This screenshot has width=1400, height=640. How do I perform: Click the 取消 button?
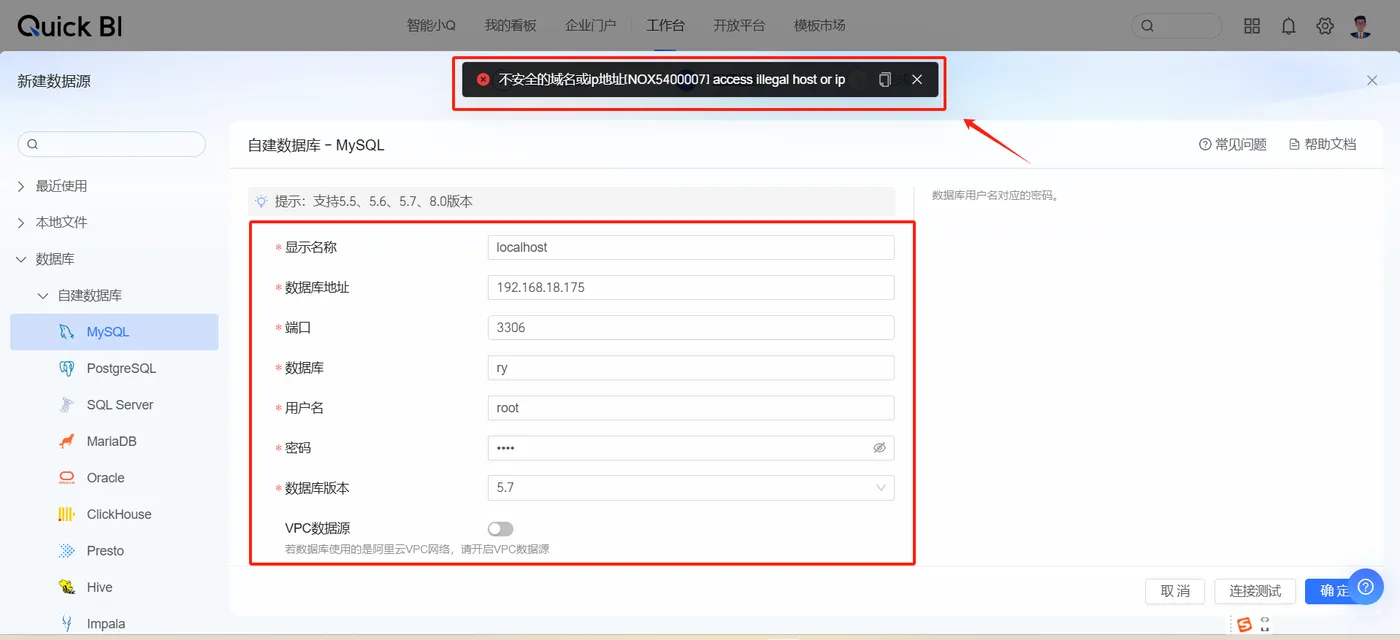pos(1175,591)
